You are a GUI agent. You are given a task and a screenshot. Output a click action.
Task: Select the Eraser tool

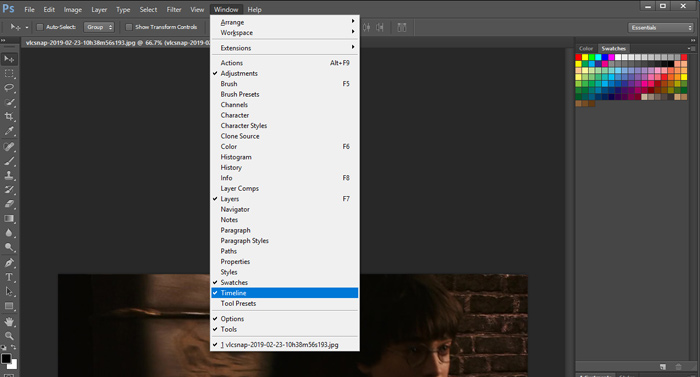9,204
